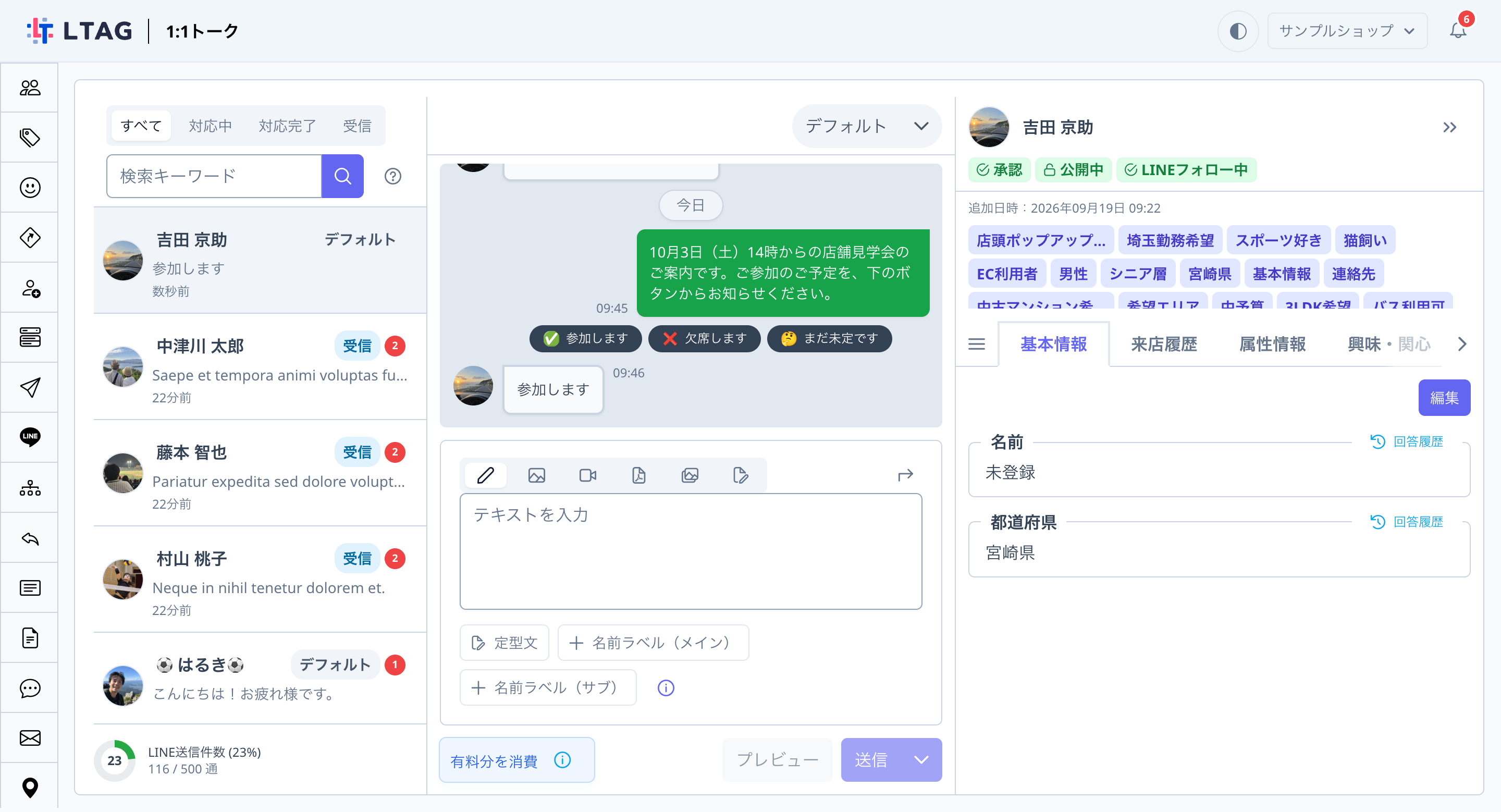This screenshot has height=812, width=1501.
Task: Select the PDF file attachment icon
Action: [638, 475]
